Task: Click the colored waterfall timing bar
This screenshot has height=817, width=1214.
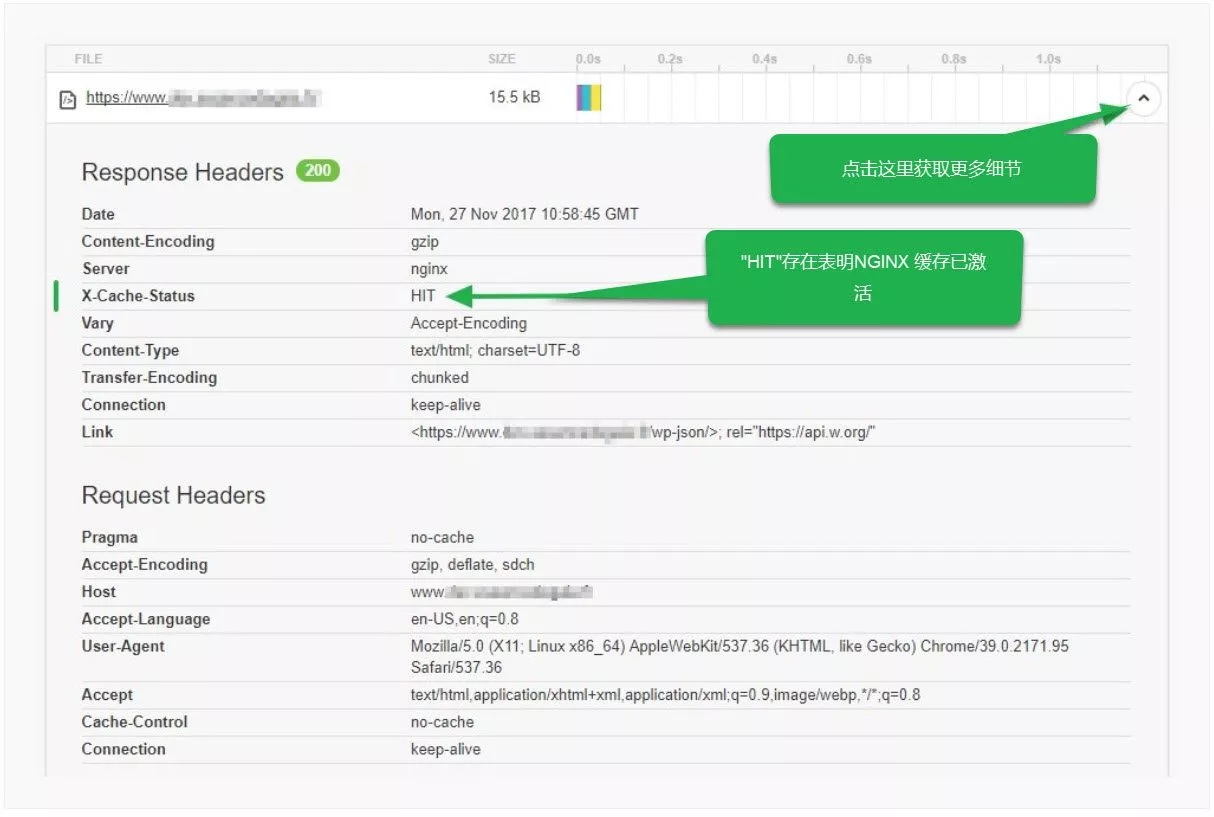Action: coord(589,98)
